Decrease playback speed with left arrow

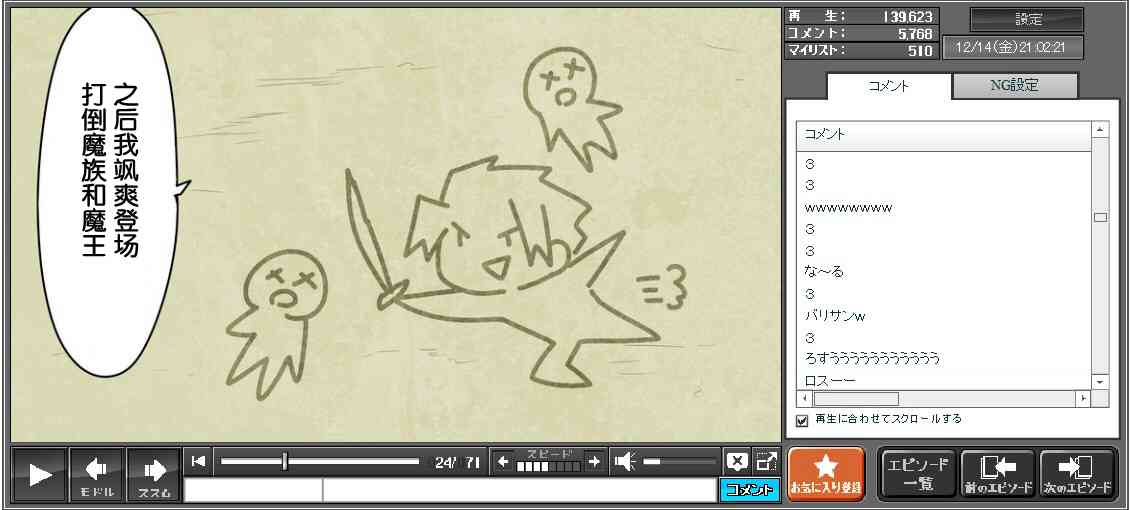(503, 461)
